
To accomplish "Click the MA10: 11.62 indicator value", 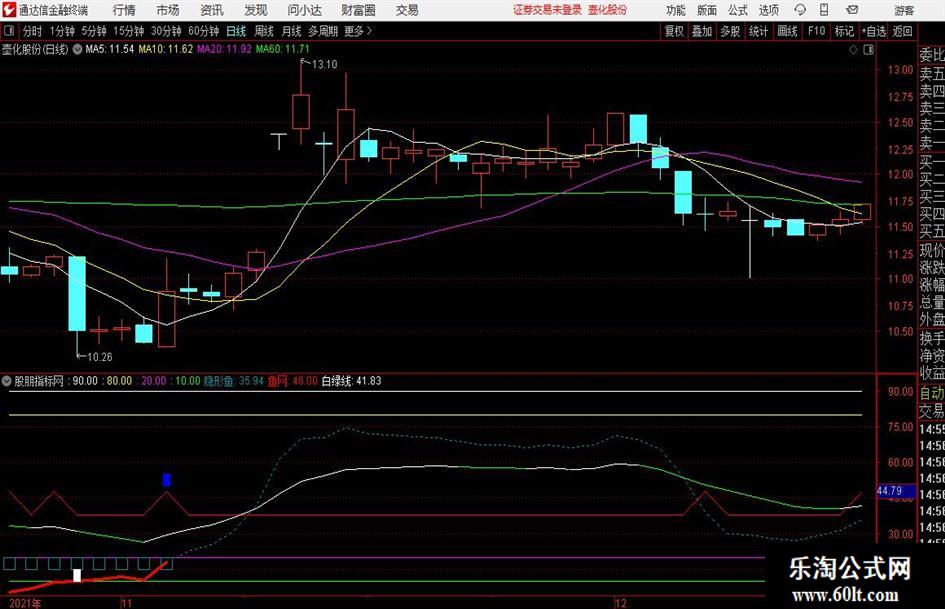I will 166,49.
